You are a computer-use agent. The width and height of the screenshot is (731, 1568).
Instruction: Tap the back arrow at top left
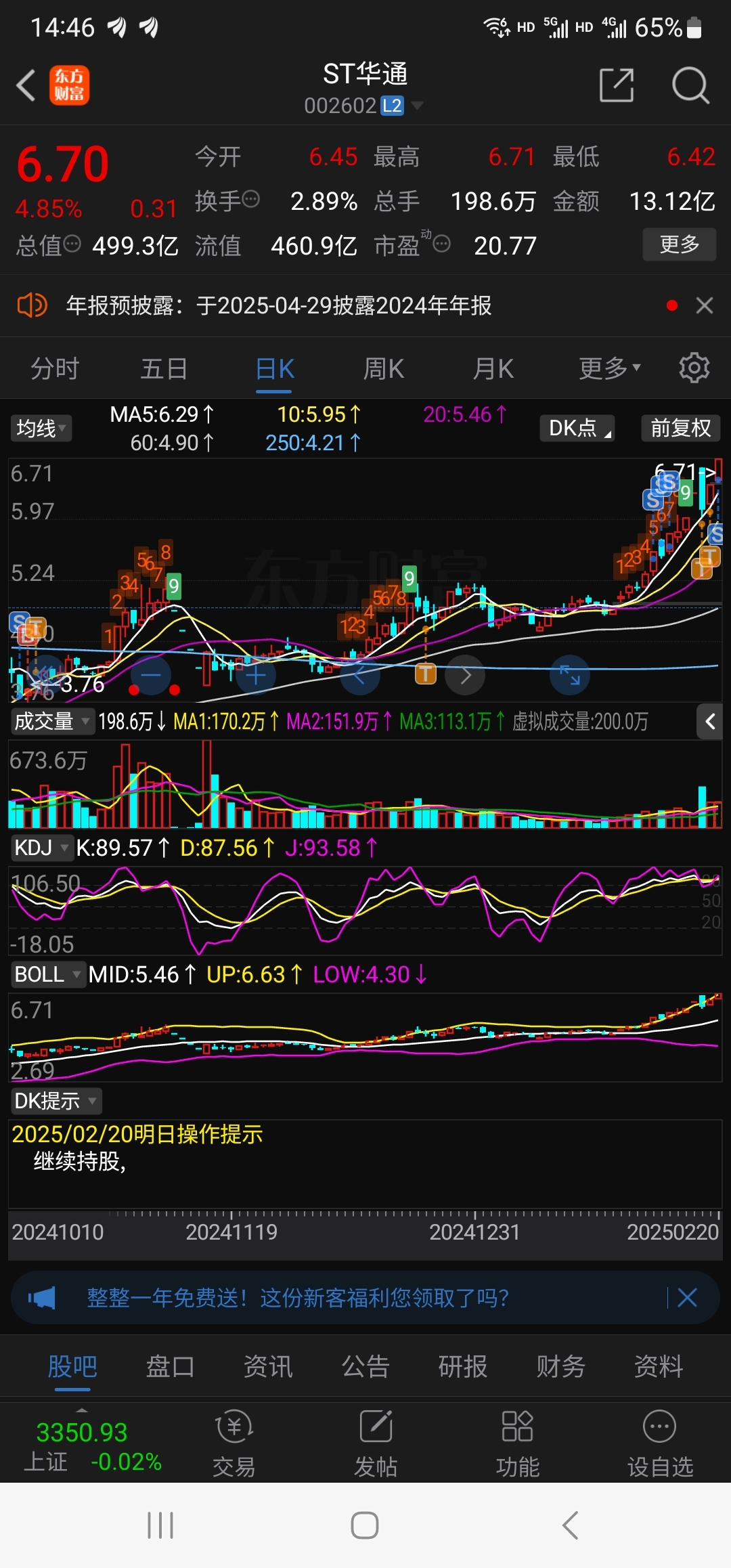26,85
